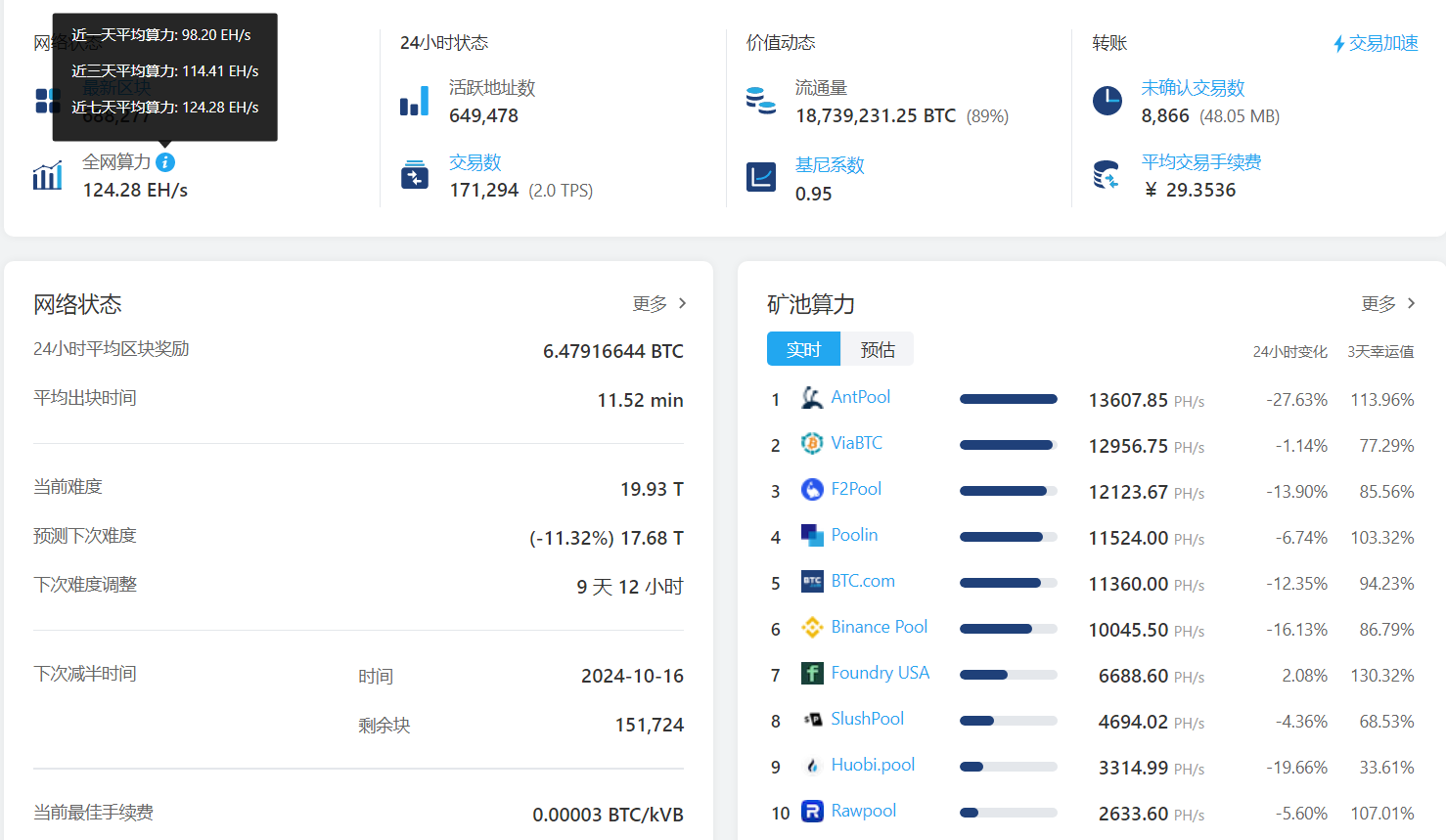Image resolution: width=1446 pixels, height=840 pixels.
Task: Open the Binance Pool link
Action: click(x=880, y=627)
